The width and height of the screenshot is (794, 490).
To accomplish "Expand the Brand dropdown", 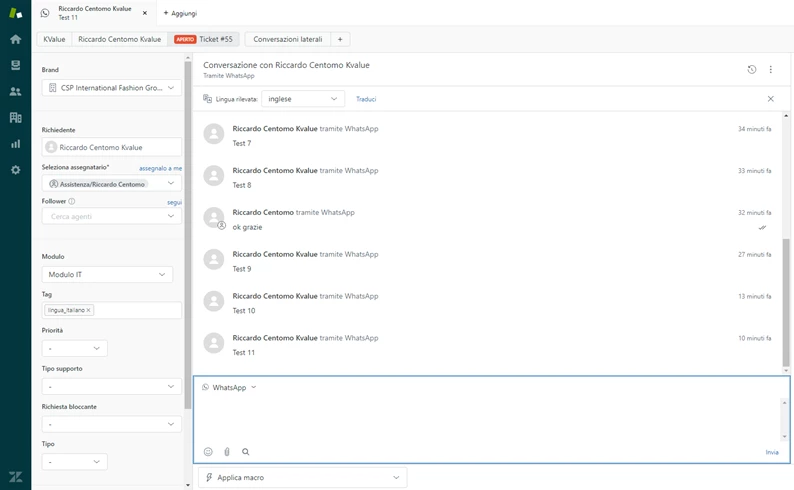I will pos(112,88).
